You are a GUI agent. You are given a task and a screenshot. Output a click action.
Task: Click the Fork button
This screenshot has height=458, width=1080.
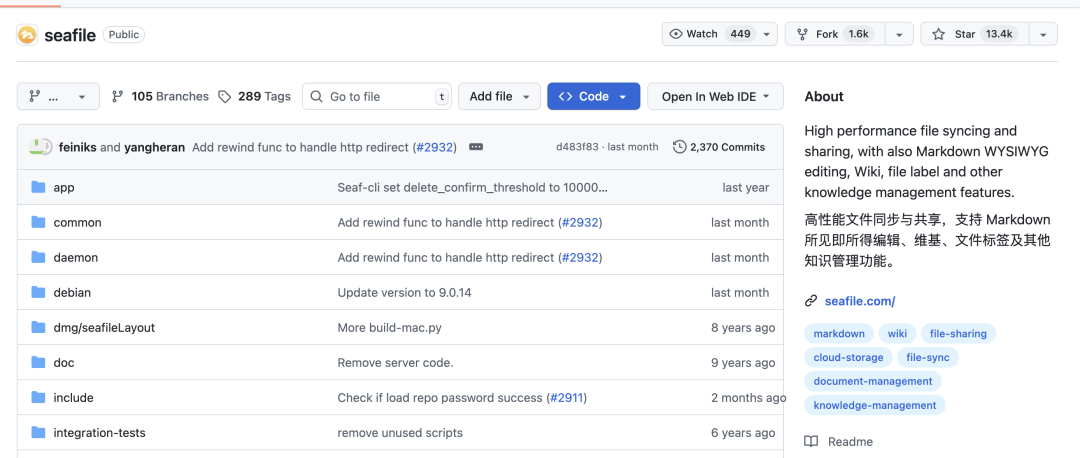[835, 34]
